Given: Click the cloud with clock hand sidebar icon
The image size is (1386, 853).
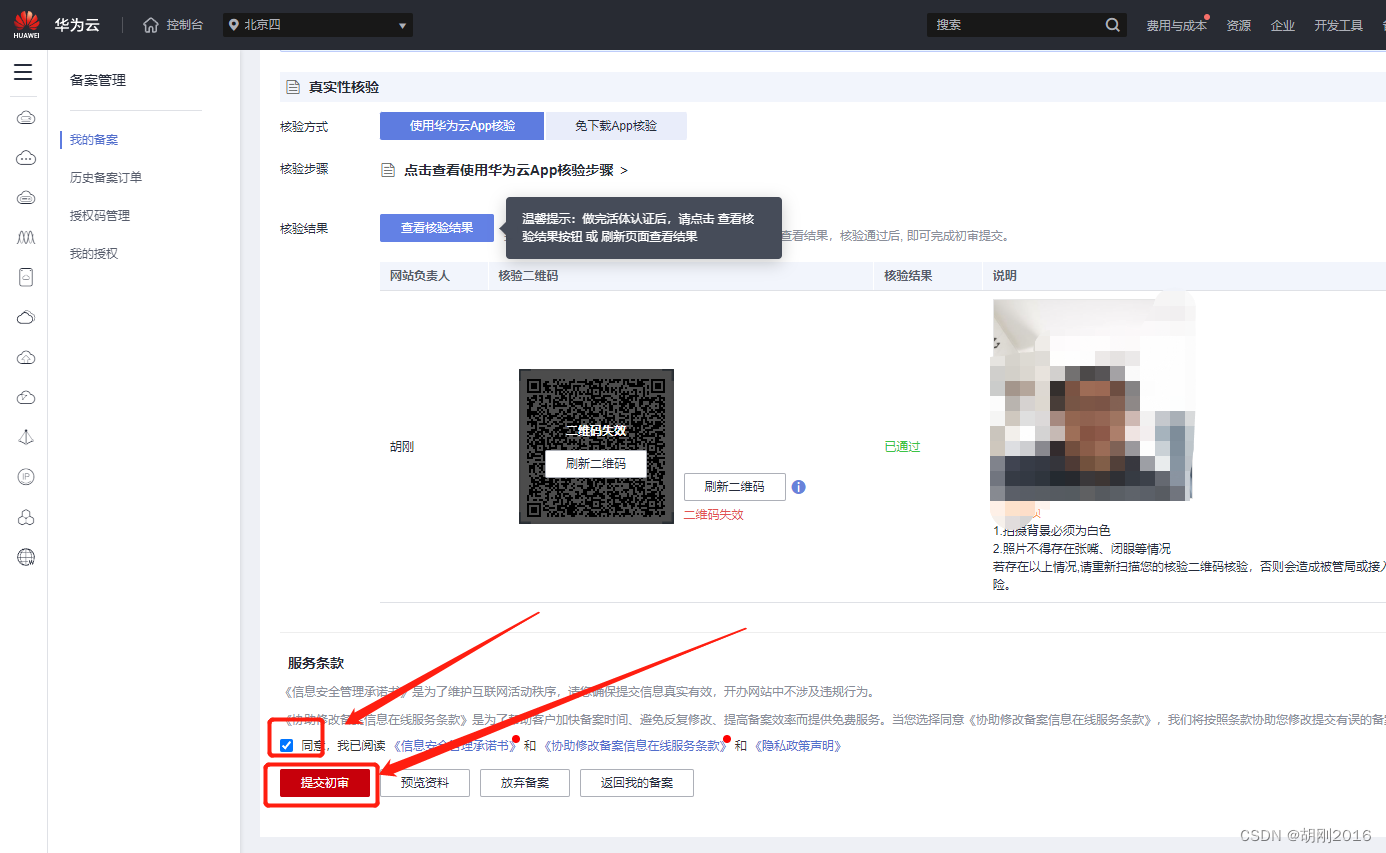Looking at the screenshot, I should click(x=27, y=397).
